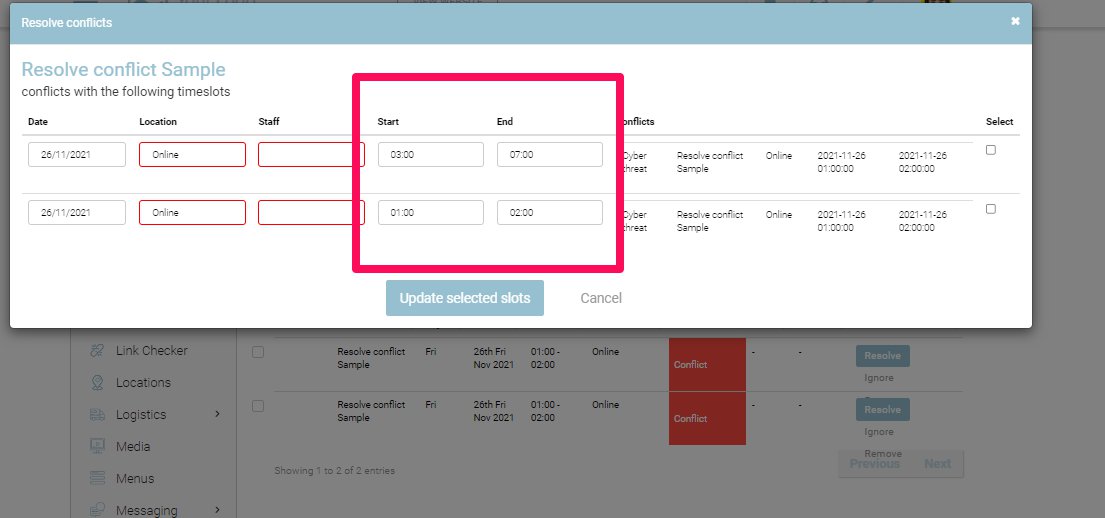Image resolution: width=1105 pixels, height=518 pixels.
Task: Click the Messaging sidebar icon
Action: pos(98,510)
